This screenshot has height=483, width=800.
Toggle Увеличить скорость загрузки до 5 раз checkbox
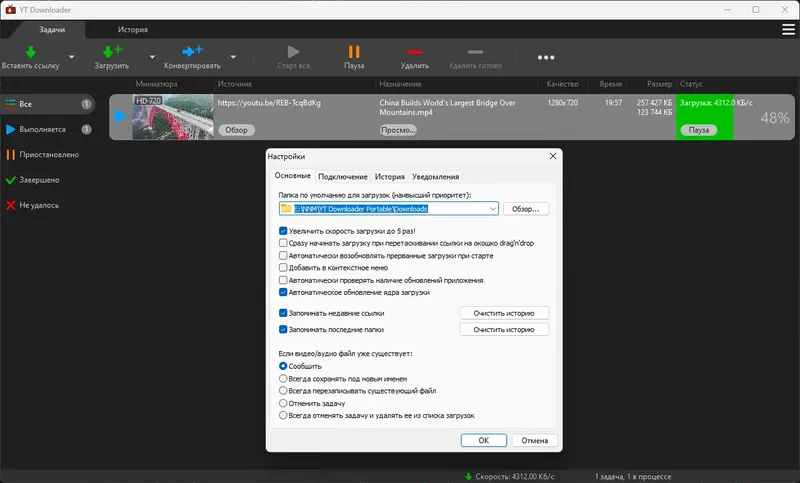click(283, 231)
